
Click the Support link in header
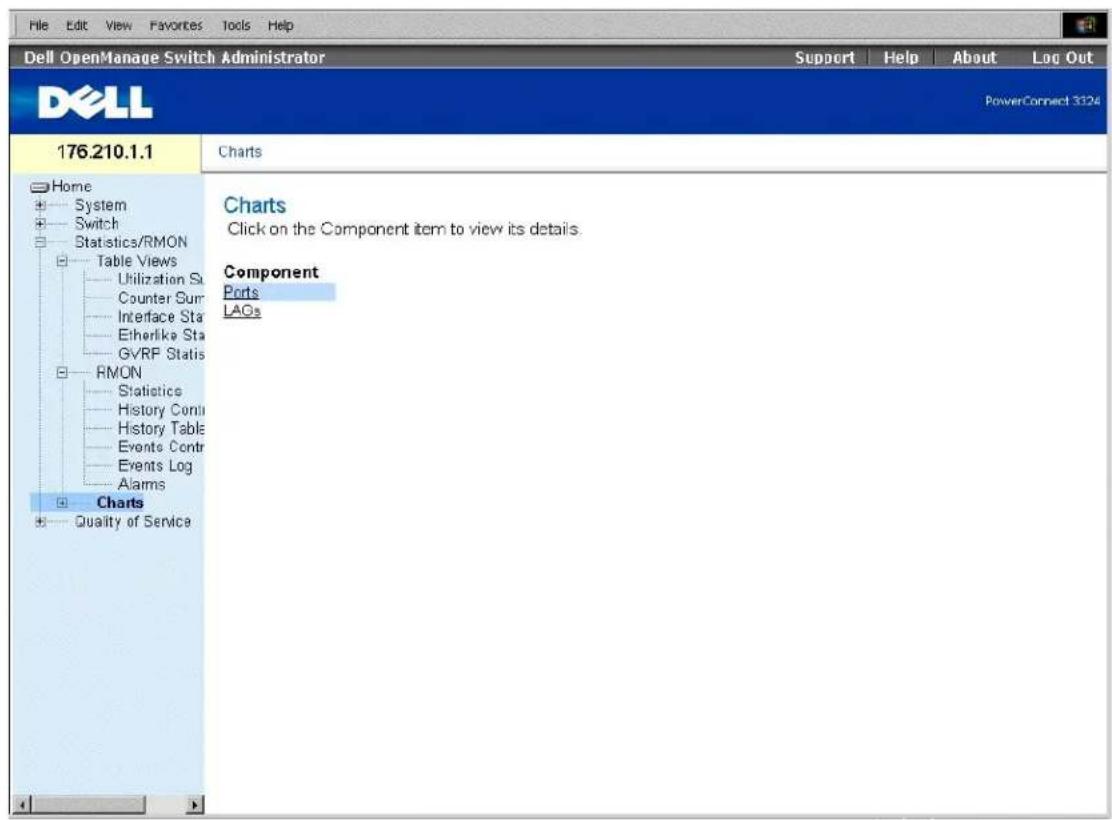click(x=824, y=57)
